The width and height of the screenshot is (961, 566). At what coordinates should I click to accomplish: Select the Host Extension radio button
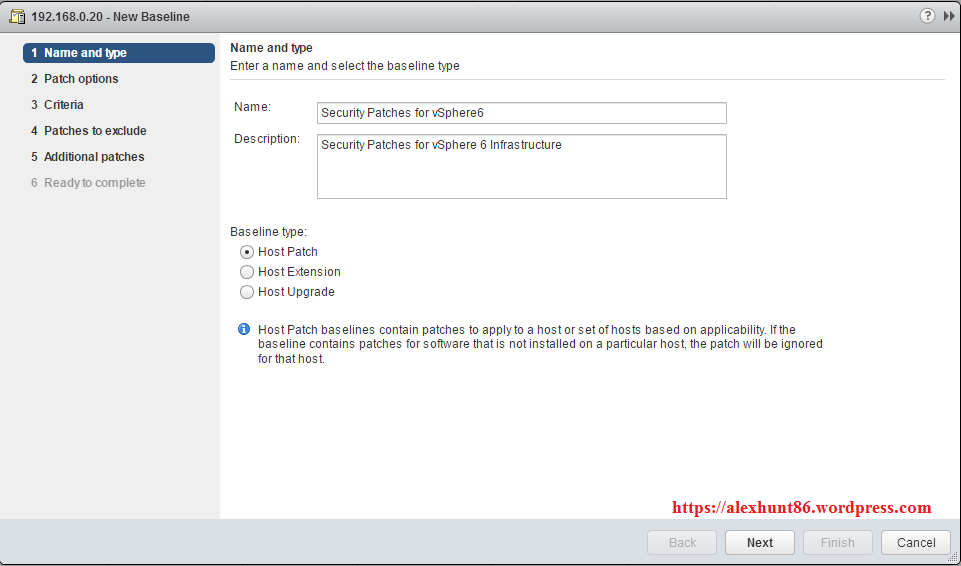[246, 272]
